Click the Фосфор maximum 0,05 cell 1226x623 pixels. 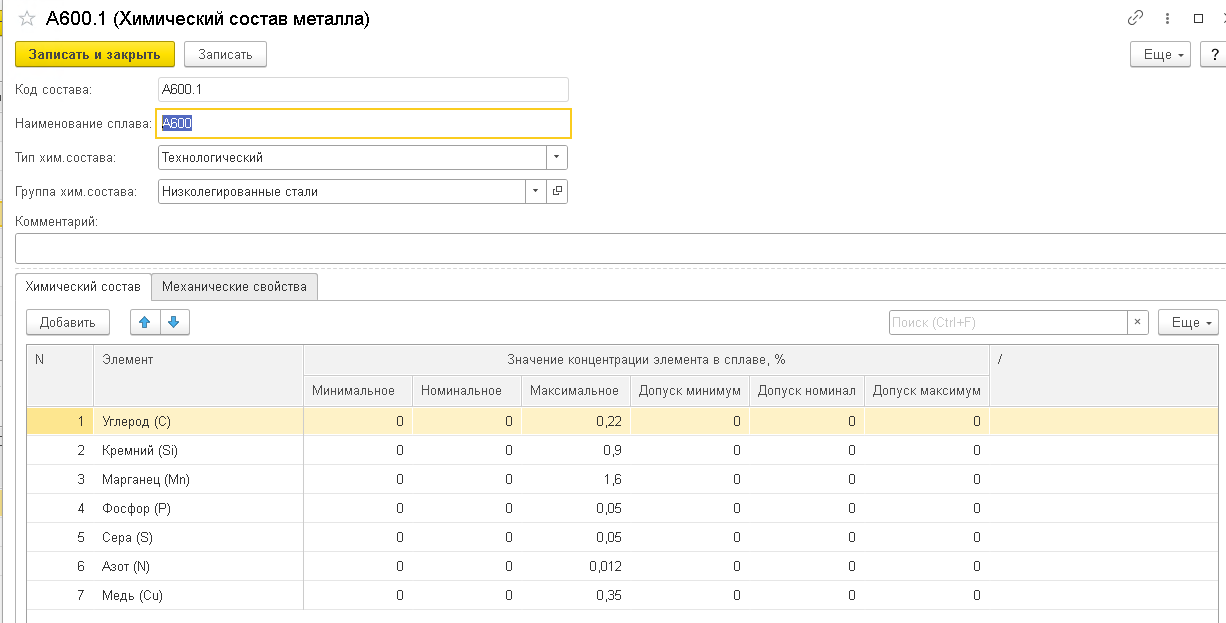[576, 508]
